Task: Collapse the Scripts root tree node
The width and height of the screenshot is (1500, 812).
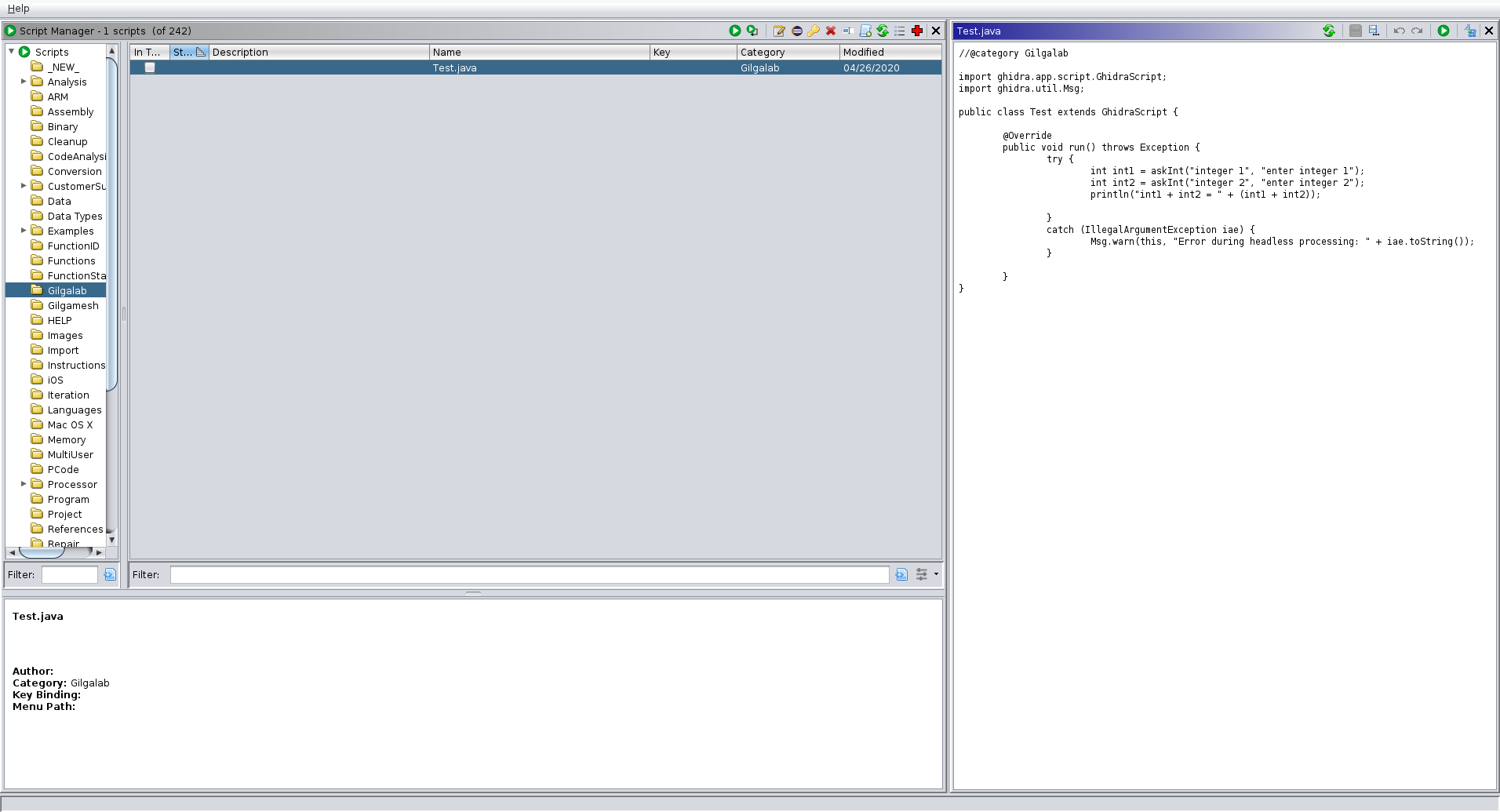Action: point(12,52)
